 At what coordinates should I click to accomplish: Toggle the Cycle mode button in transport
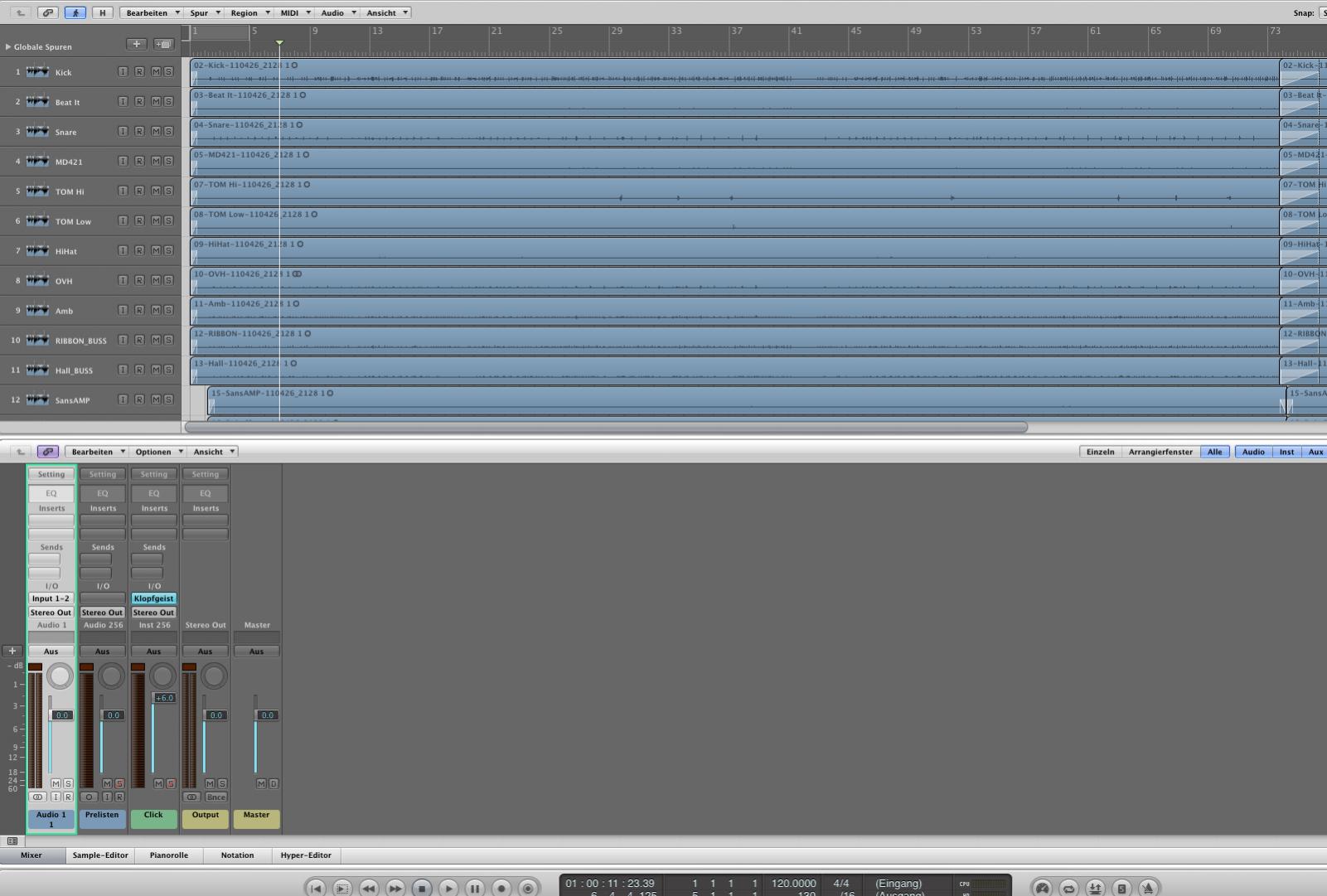pyautogui.click(x=1068, y=888)
